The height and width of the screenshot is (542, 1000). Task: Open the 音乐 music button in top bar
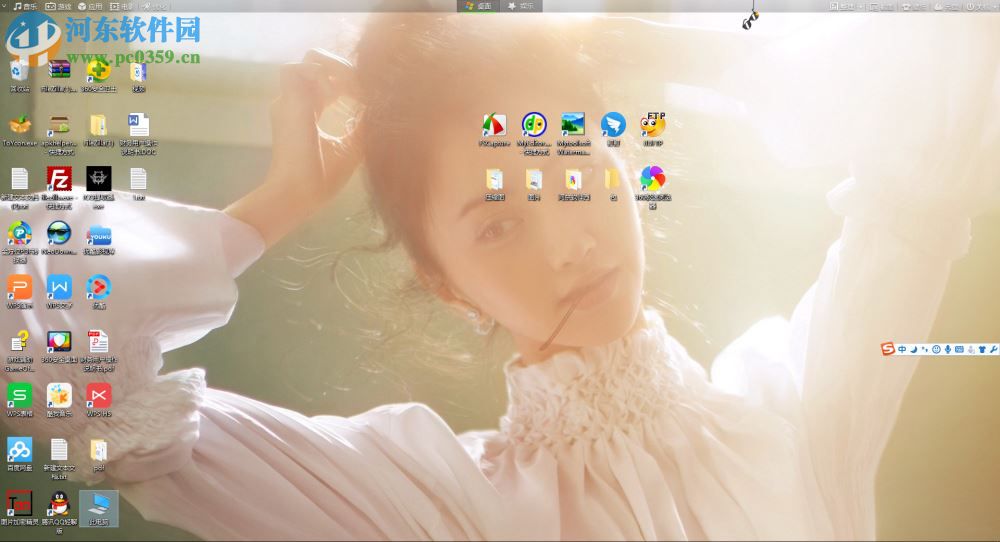(x=25, y=6)
